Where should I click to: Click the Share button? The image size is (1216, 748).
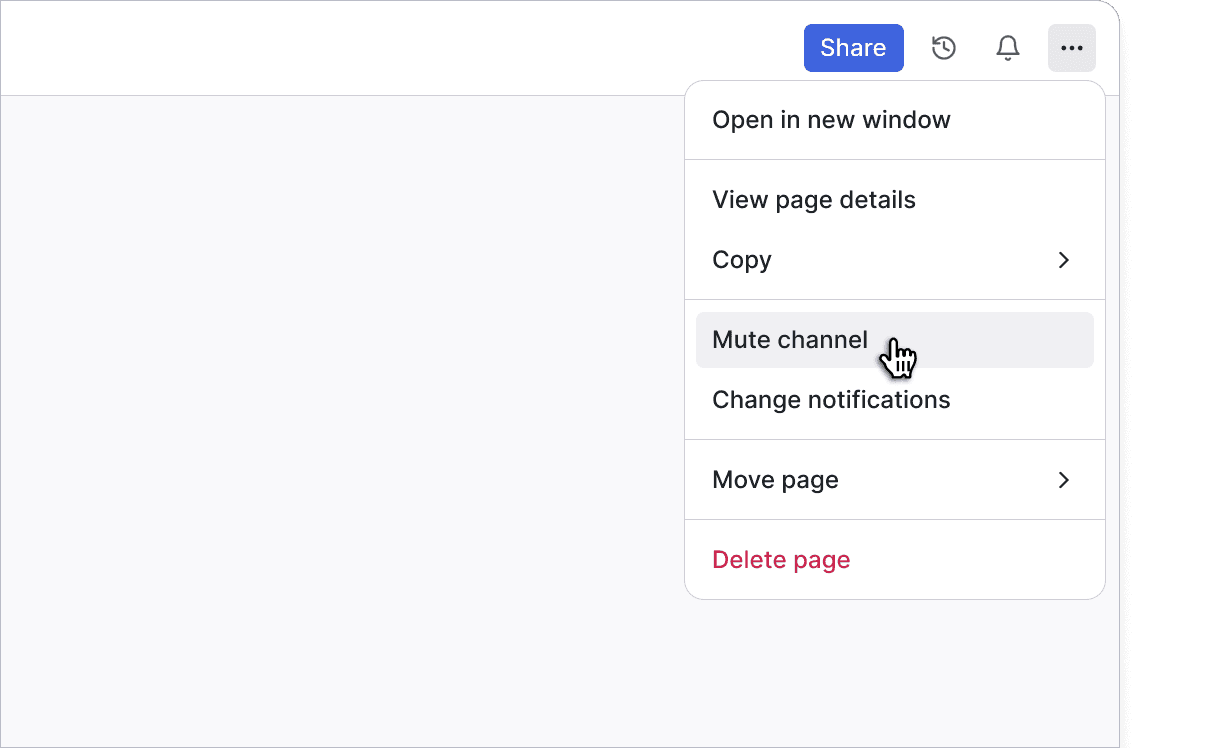[853, 47]
